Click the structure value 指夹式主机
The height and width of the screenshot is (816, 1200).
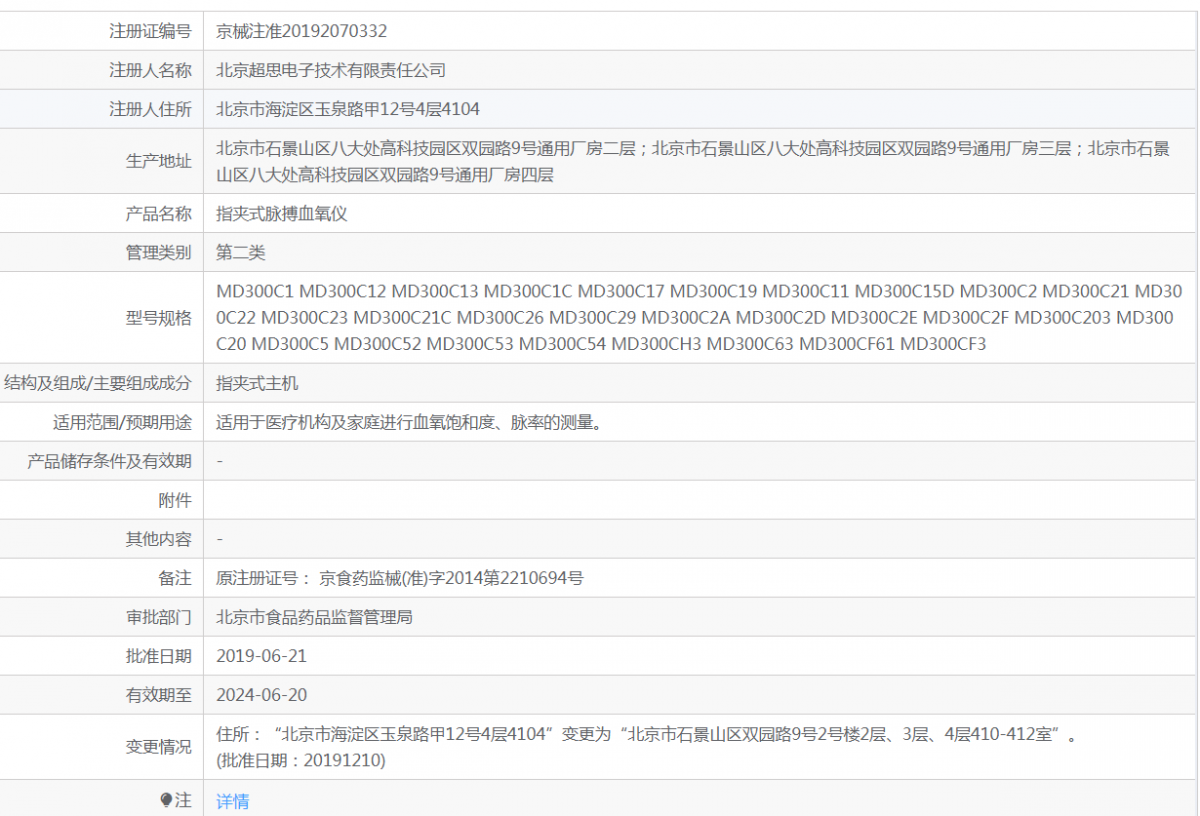257,383
